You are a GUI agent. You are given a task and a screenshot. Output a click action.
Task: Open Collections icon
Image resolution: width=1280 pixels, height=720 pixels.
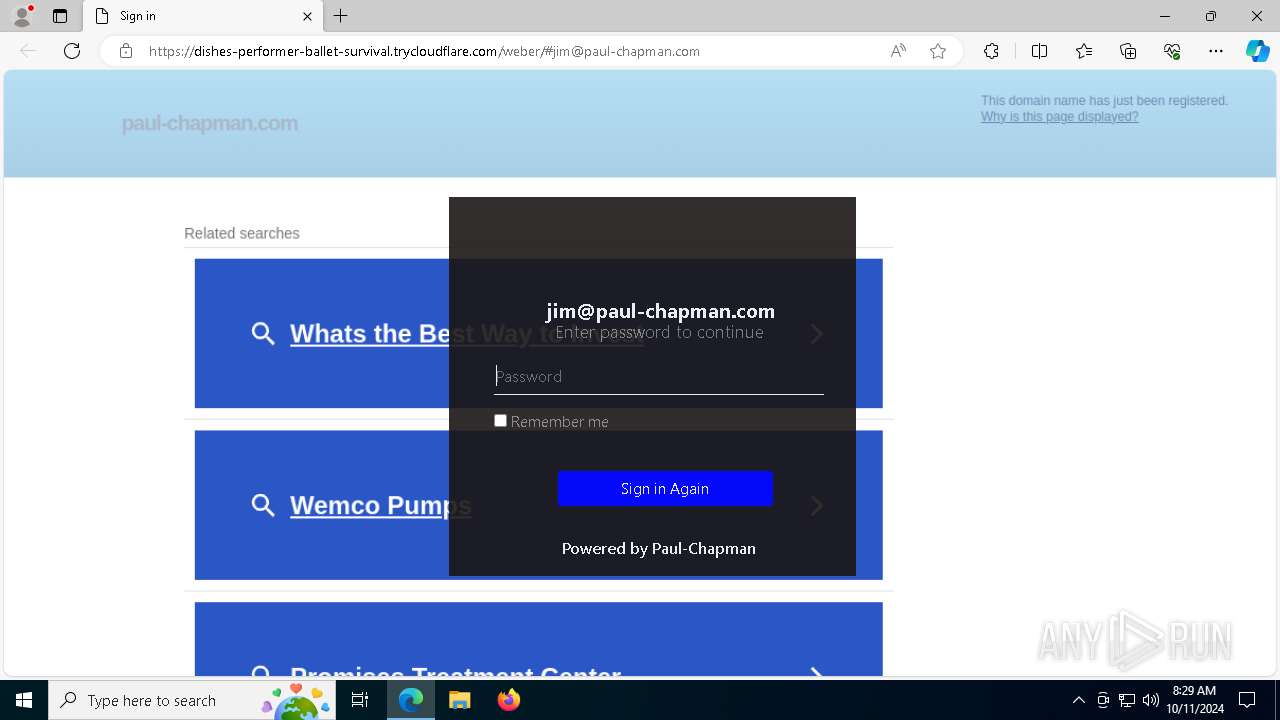pos(1128,51)
